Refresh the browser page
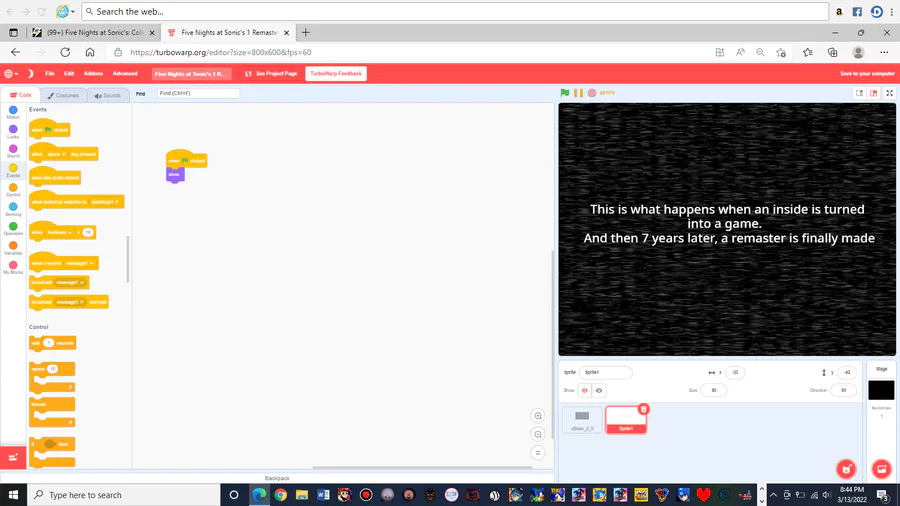The height and width of the screenshot is (506, 900). click(65, 52)
